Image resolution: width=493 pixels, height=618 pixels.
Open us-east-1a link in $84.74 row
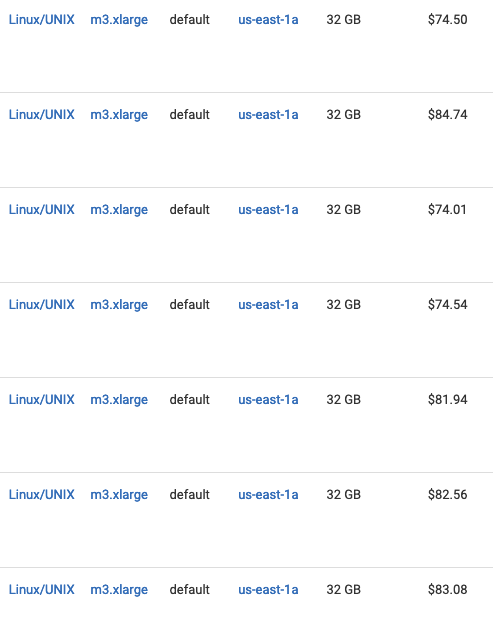click(268, 114)
